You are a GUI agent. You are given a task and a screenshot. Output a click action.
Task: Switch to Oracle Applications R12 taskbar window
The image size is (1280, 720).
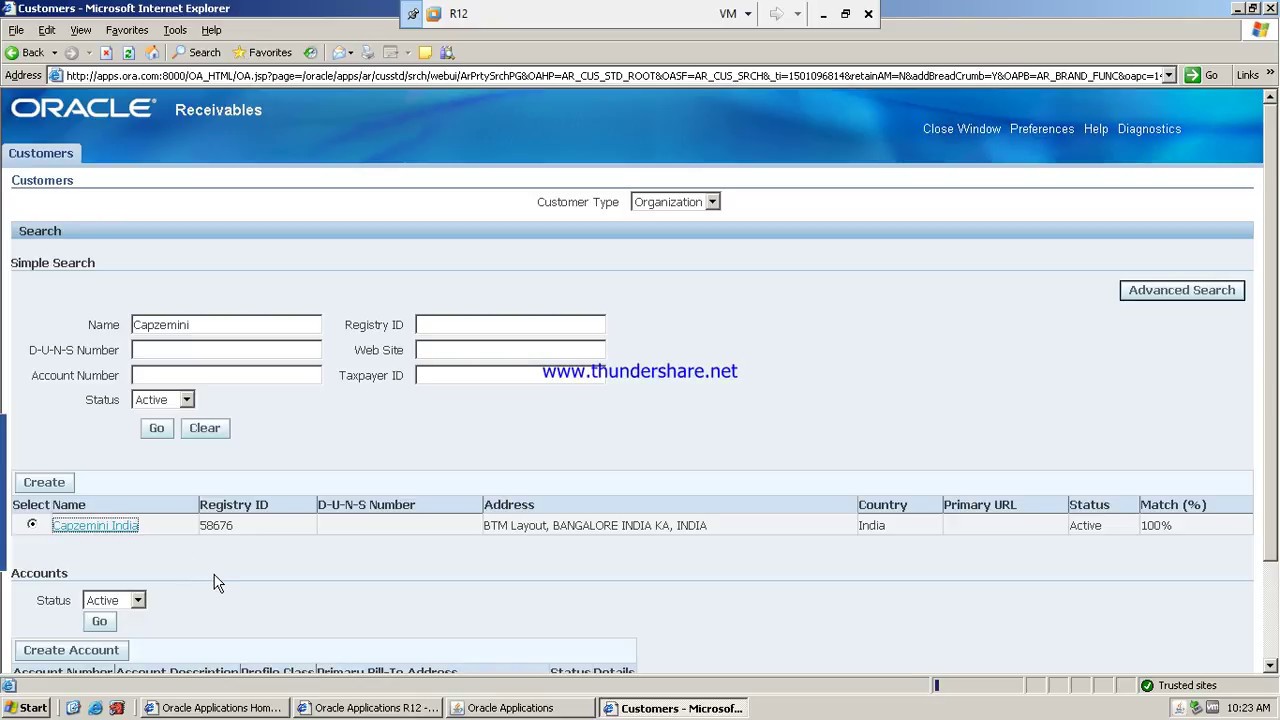pyautogui.click(x=369, y=708)
